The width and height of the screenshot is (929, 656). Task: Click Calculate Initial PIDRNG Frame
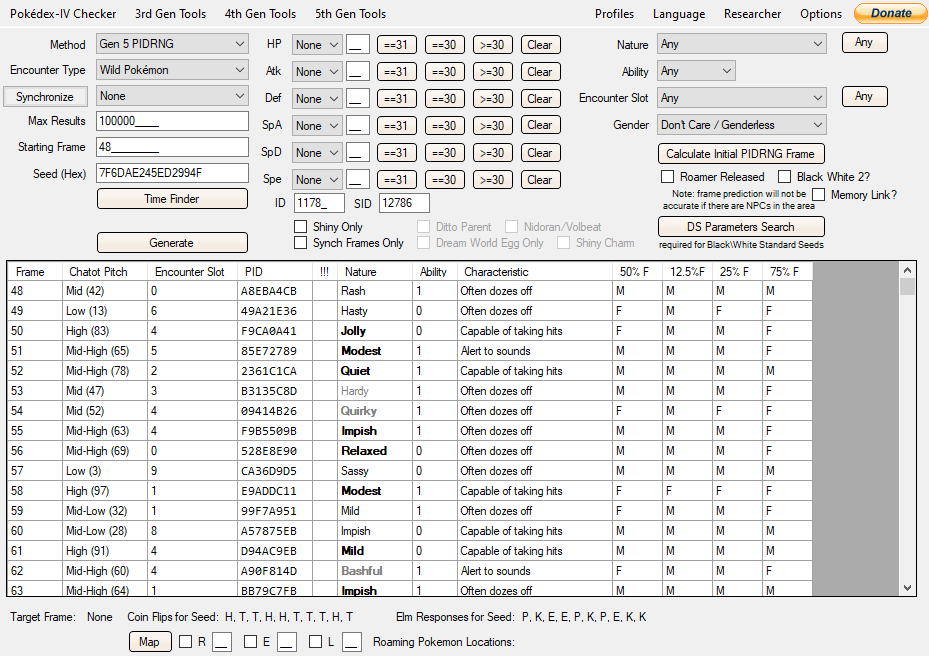point(741,153)
